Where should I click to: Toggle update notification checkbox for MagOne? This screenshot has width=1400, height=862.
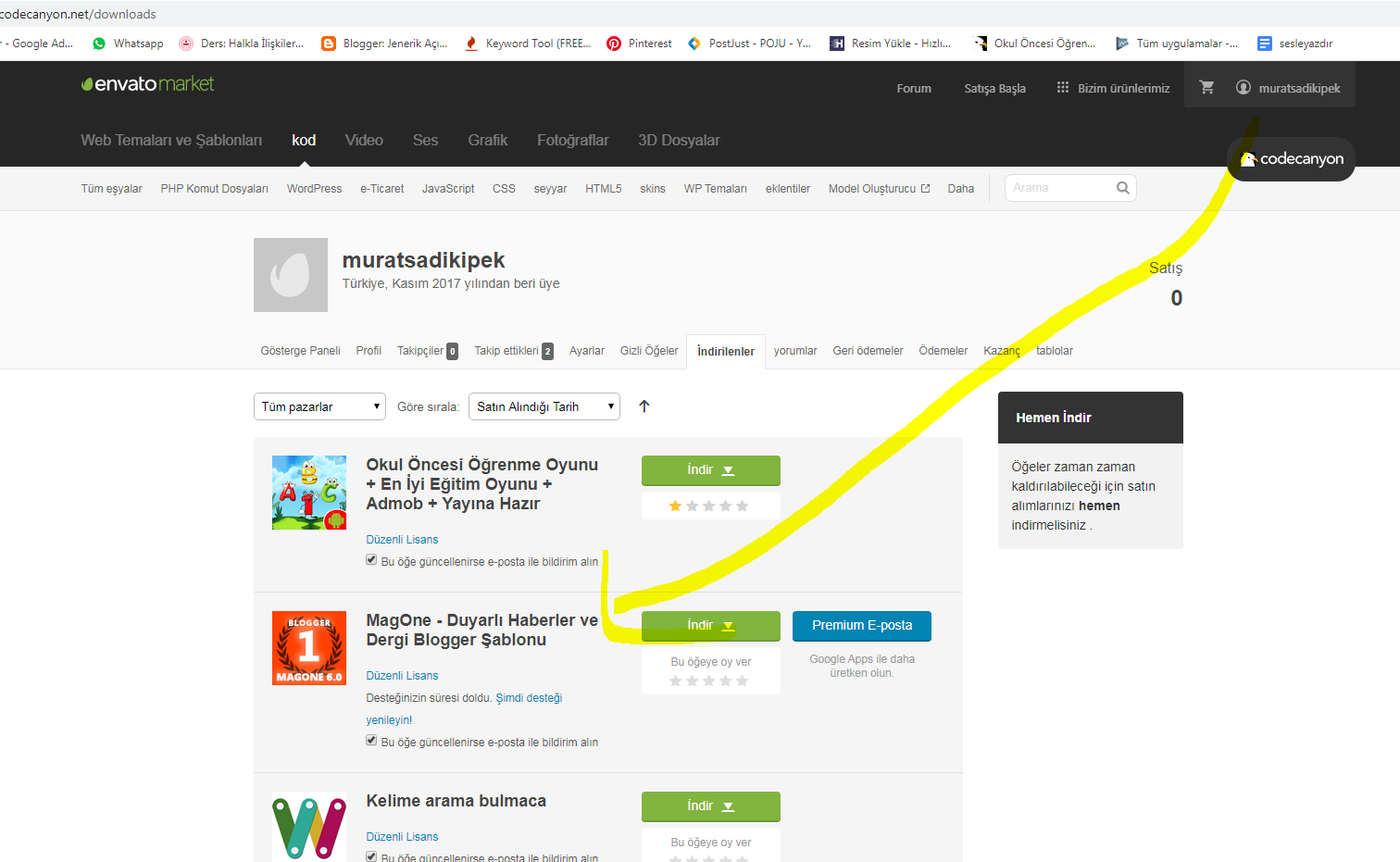coord(371,741)
